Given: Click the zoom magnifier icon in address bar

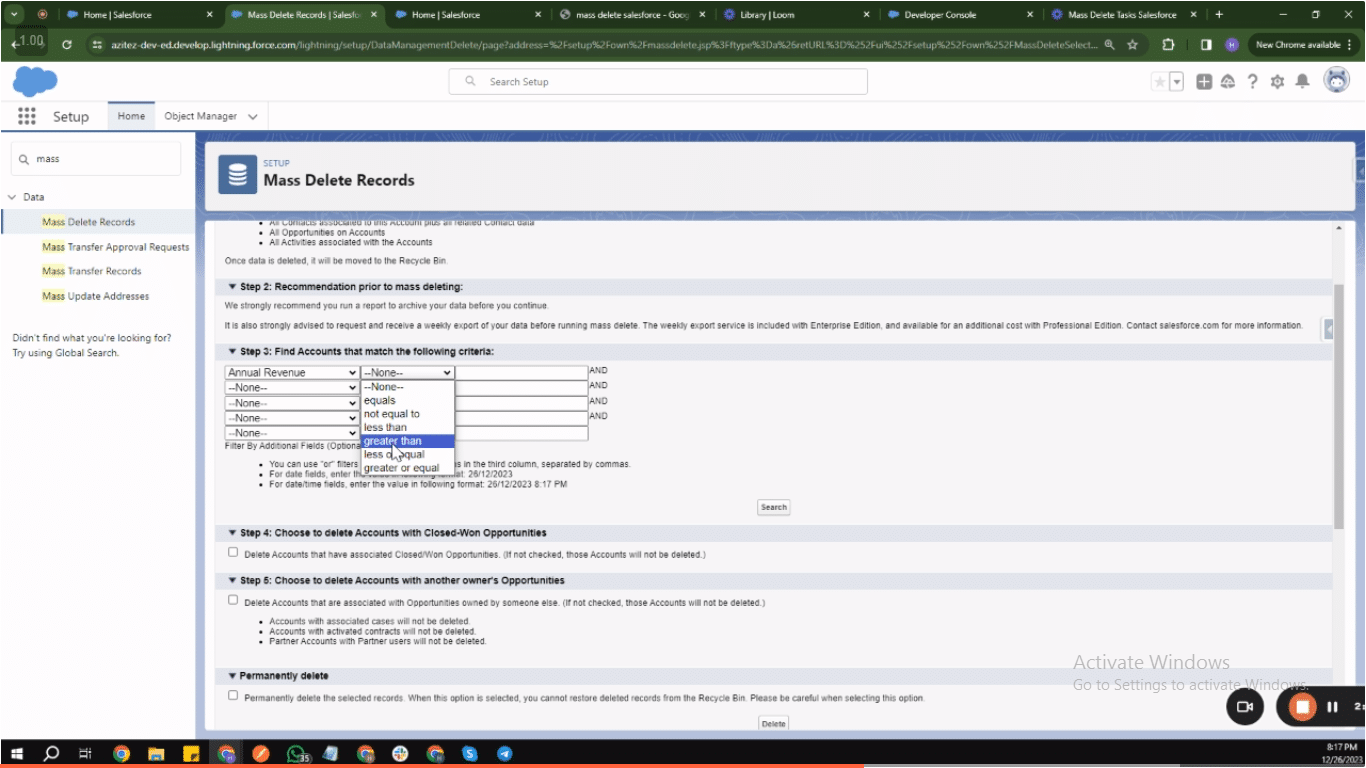Looking at the screenshot, I should [1110, 45].
